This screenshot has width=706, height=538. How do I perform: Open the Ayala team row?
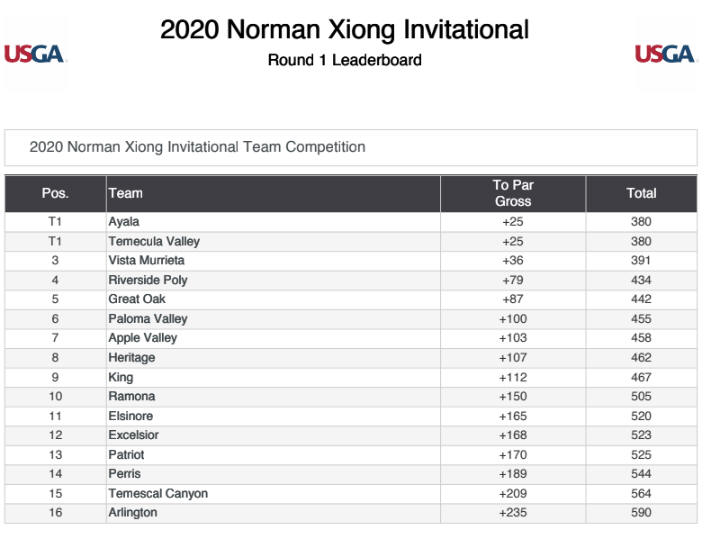(124, 222)
